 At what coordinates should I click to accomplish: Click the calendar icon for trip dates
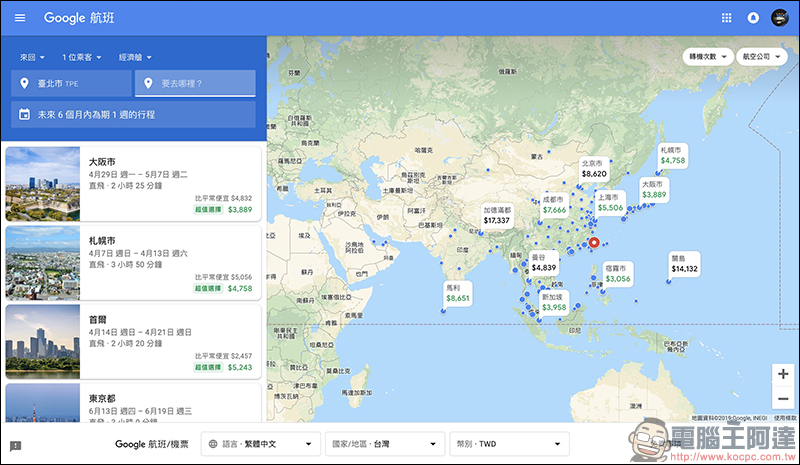coord(24,114)
